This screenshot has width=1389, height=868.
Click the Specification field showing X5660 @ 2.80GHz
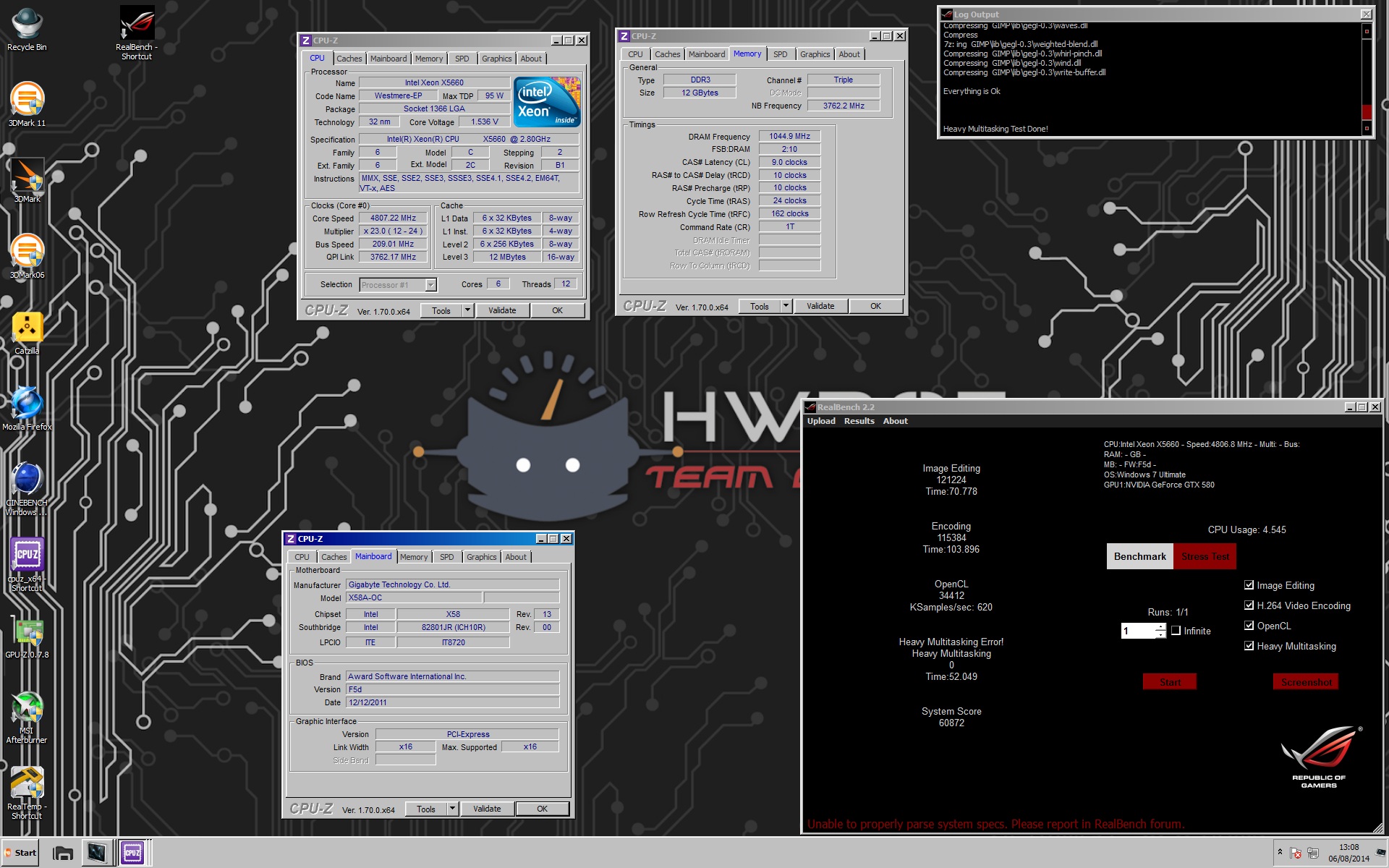pyautogui.click(x=469, y=139)
